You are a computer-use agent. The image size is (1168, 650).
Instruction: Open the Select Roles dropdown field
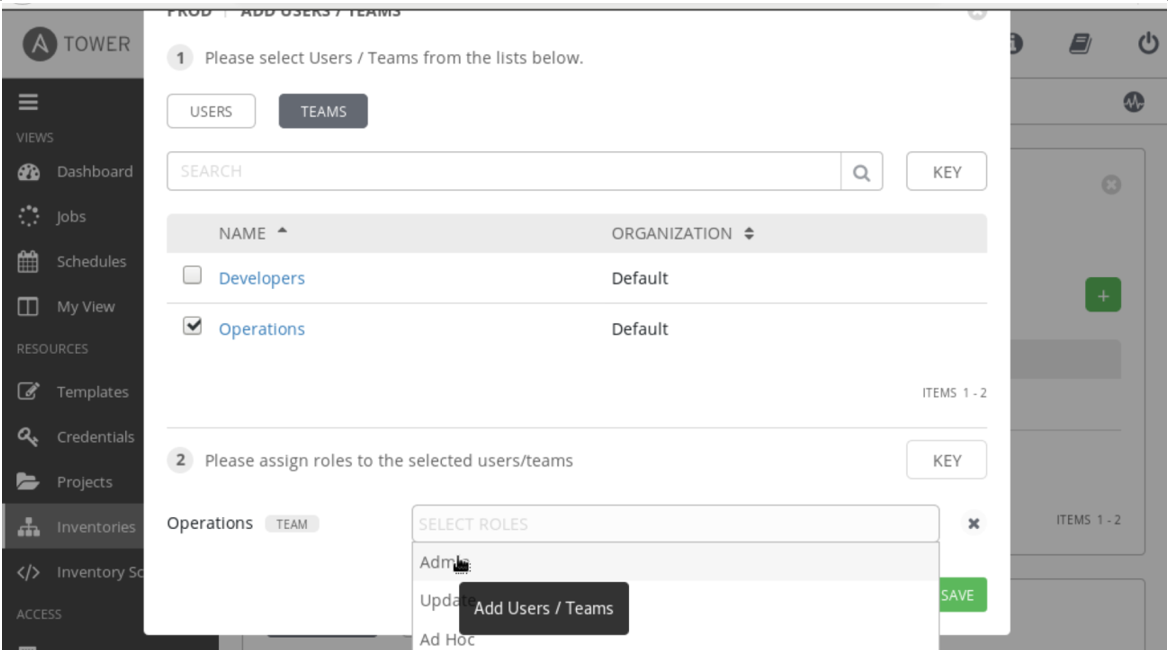[x=675, y=524]
